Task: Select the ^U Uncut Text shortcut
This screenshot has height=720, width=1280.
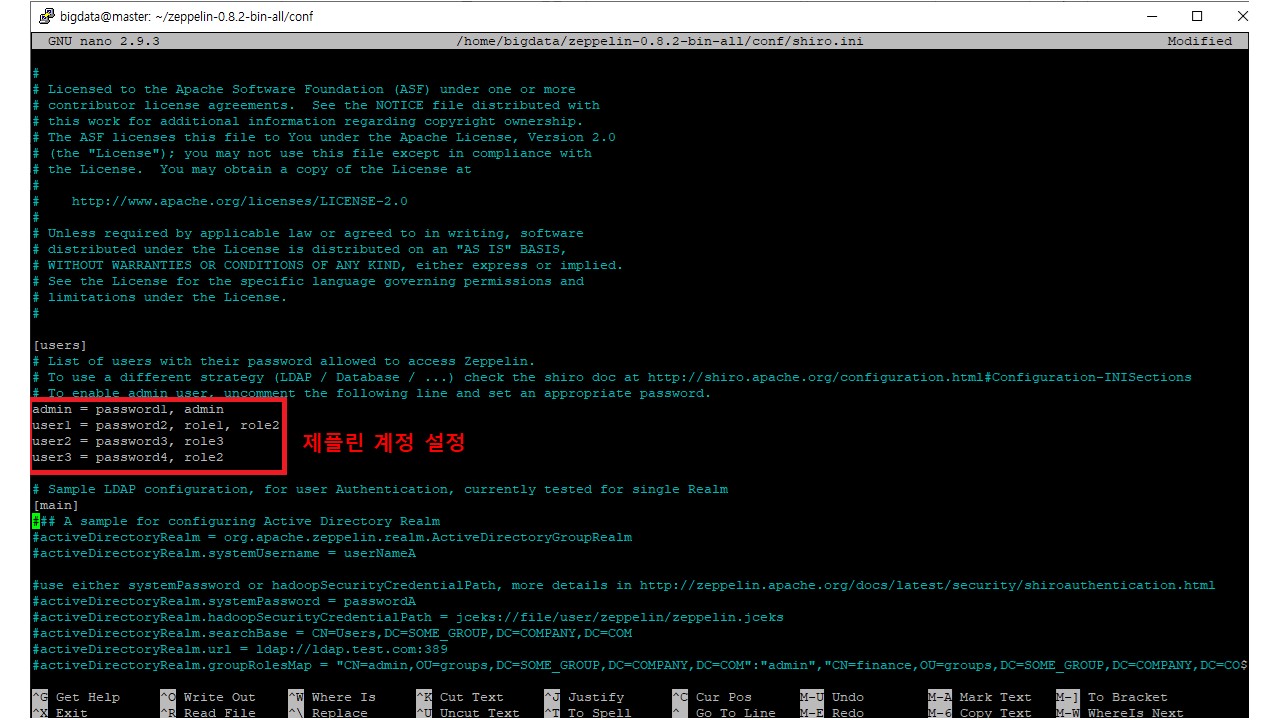Action: coord(468,713)
